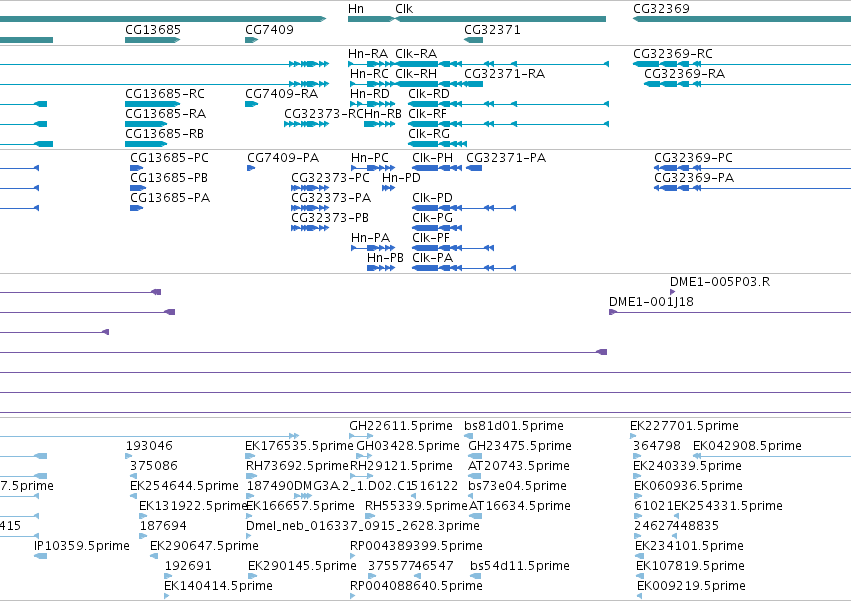Viewport: 851px width, 601px height.
Task: Click the Clk gene label
Action: click(404, 9)
